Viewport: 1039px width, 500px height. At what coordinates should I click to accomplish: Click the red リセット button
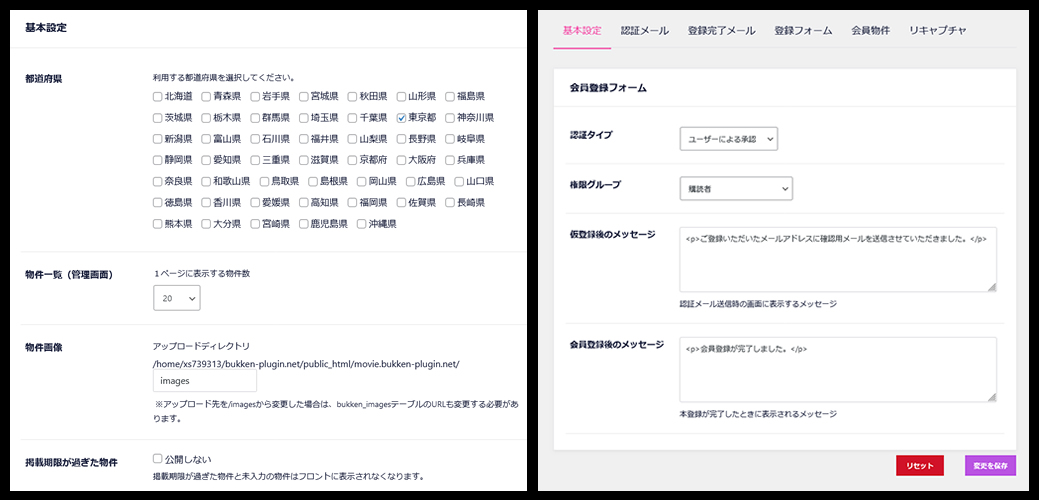coord(919,466)
